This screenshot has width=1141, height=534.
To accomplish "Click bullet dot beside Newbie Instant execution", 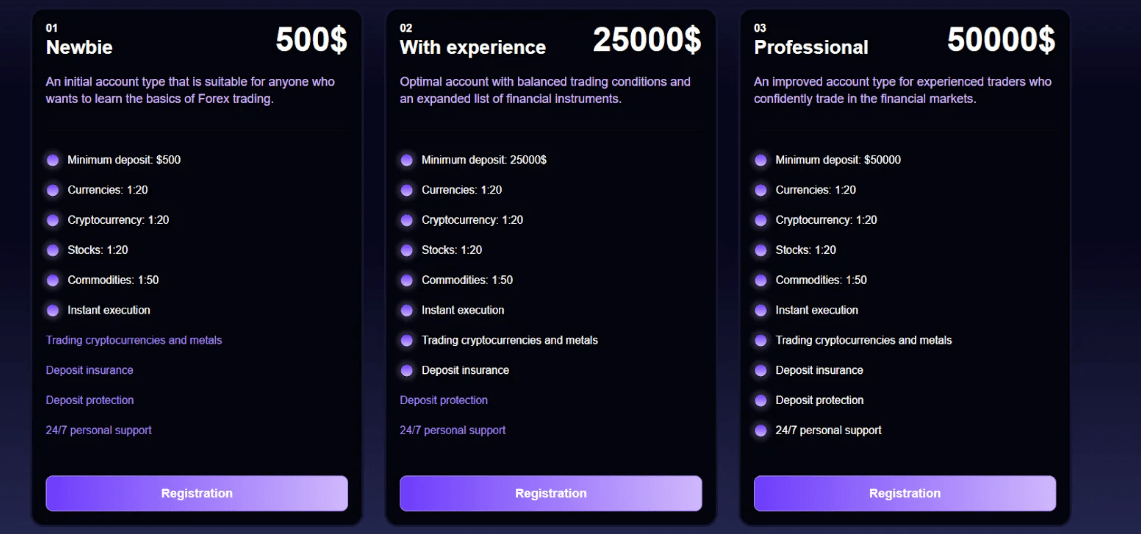I will click(x=52, y=310).
